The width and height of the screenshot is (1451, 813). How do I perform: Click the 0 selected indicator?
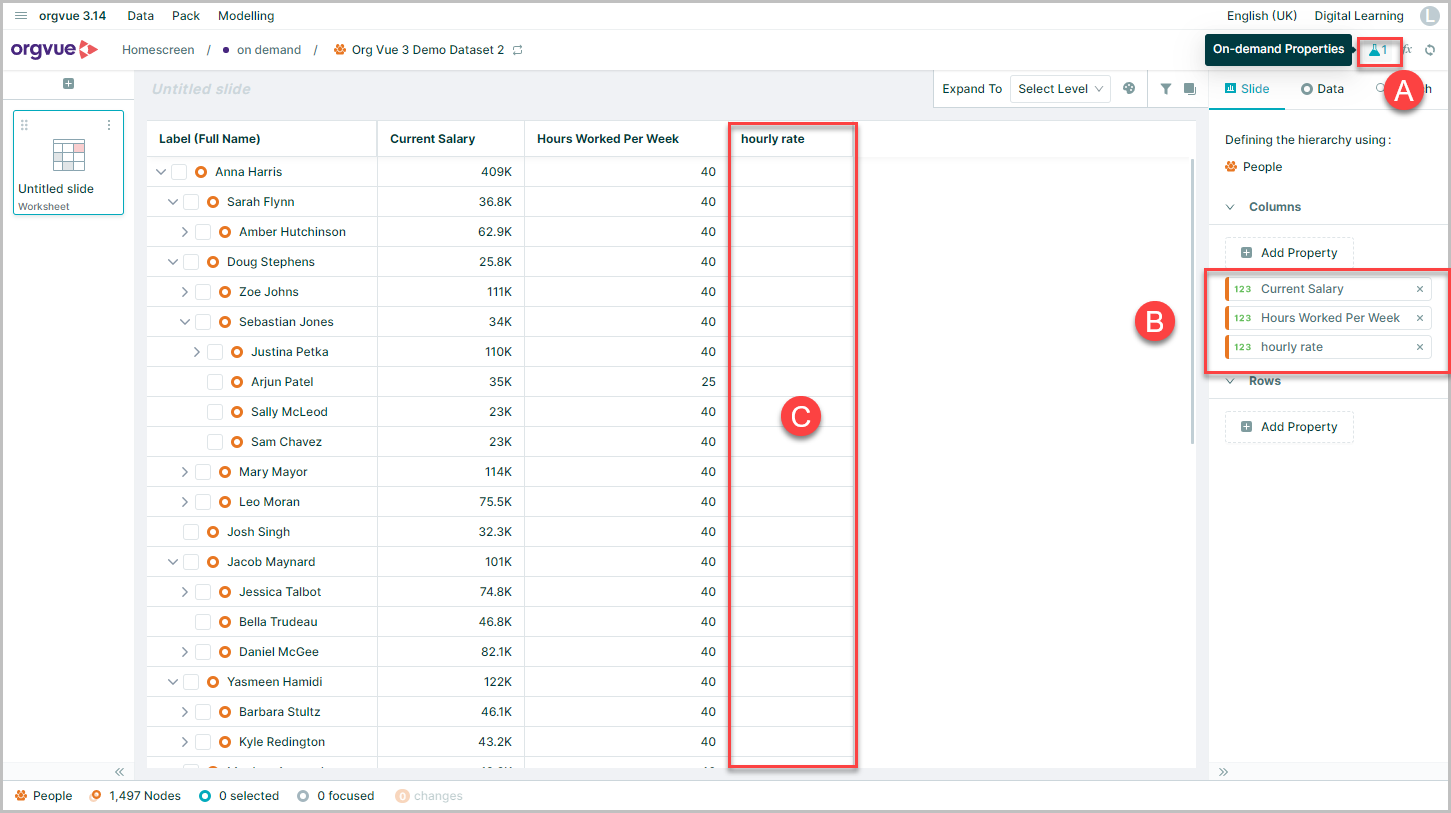tap(239, 796)
